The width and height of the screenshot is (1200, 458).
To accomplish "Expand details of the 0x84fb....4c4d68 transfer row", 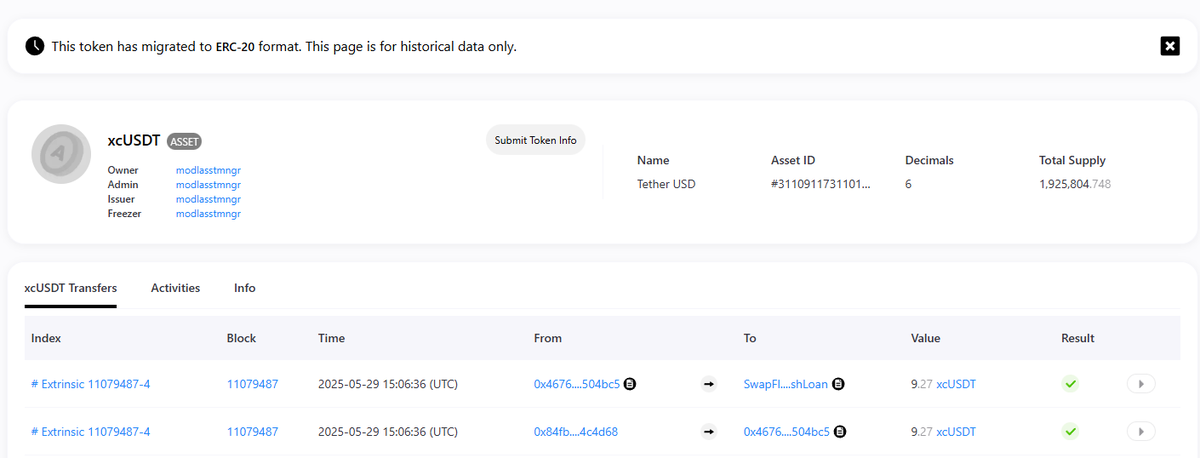I will click(1141, 432).
